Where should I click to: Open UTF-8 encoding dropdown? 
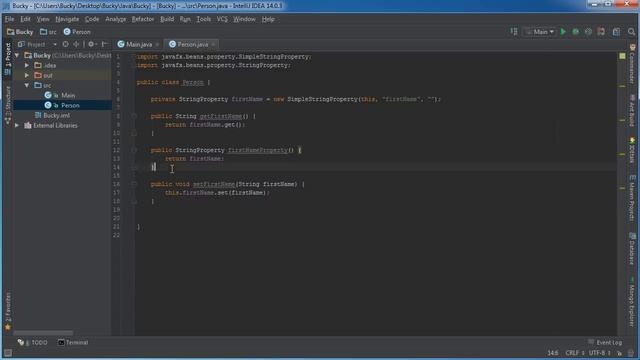(599, 353)
